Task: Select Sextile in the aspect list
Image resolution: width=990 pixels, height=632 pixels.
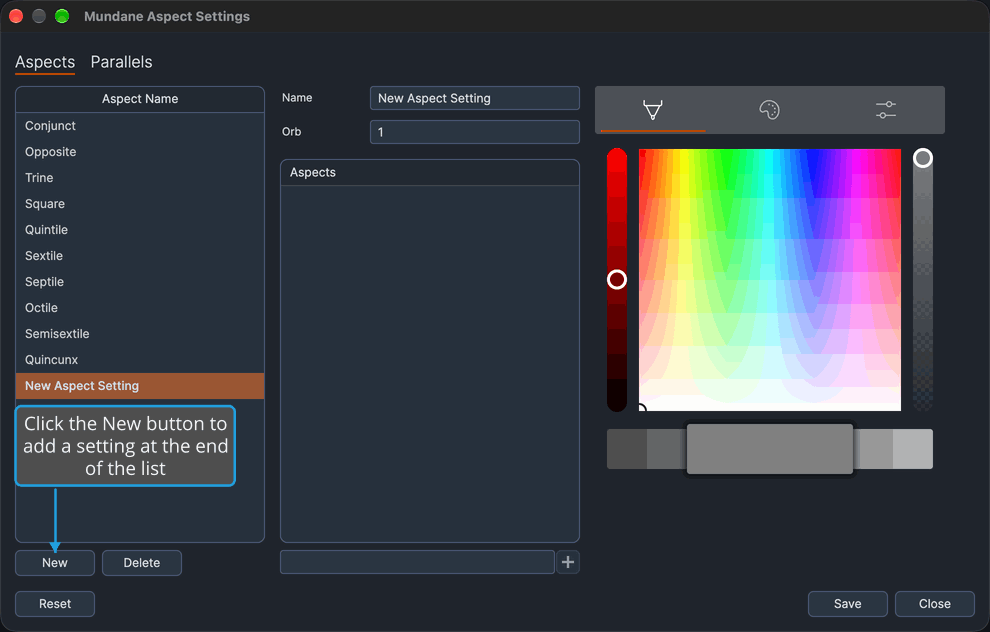Action: [x=140, y=256]
